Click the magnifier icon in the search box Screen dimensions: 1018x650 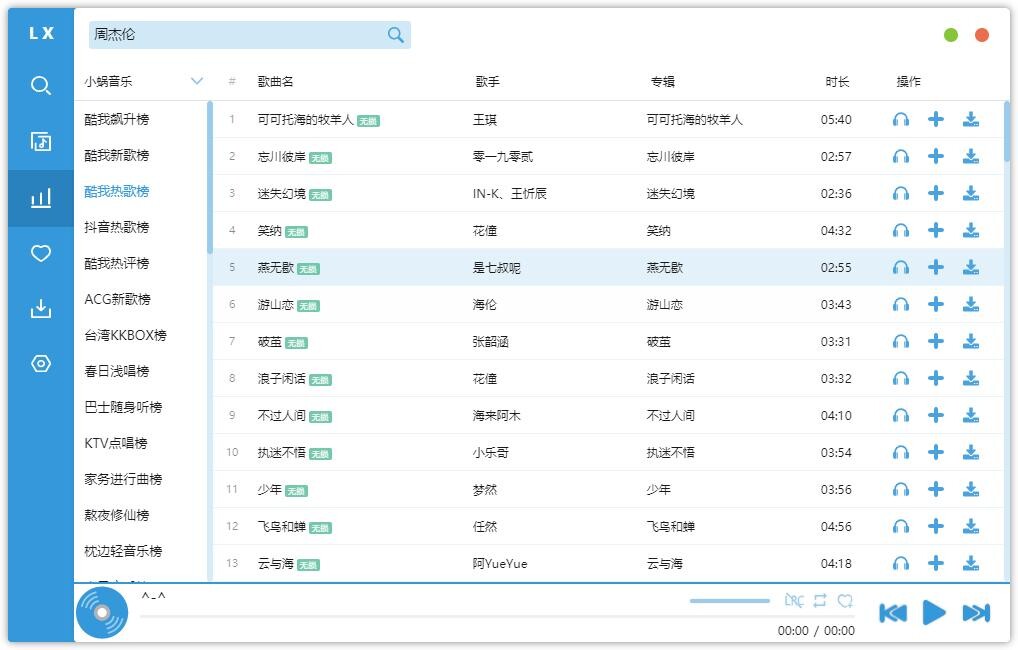coord(396,35)
